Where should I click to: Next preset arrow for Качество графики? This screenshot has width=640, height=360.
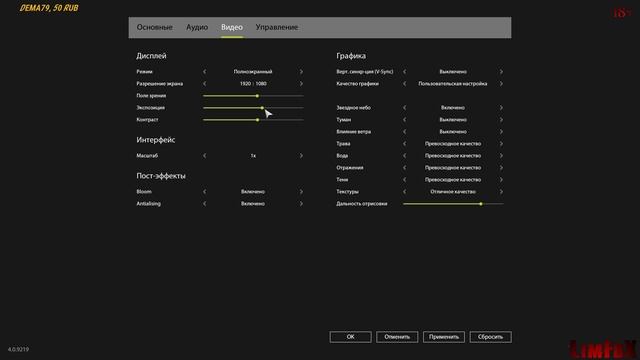501,84
